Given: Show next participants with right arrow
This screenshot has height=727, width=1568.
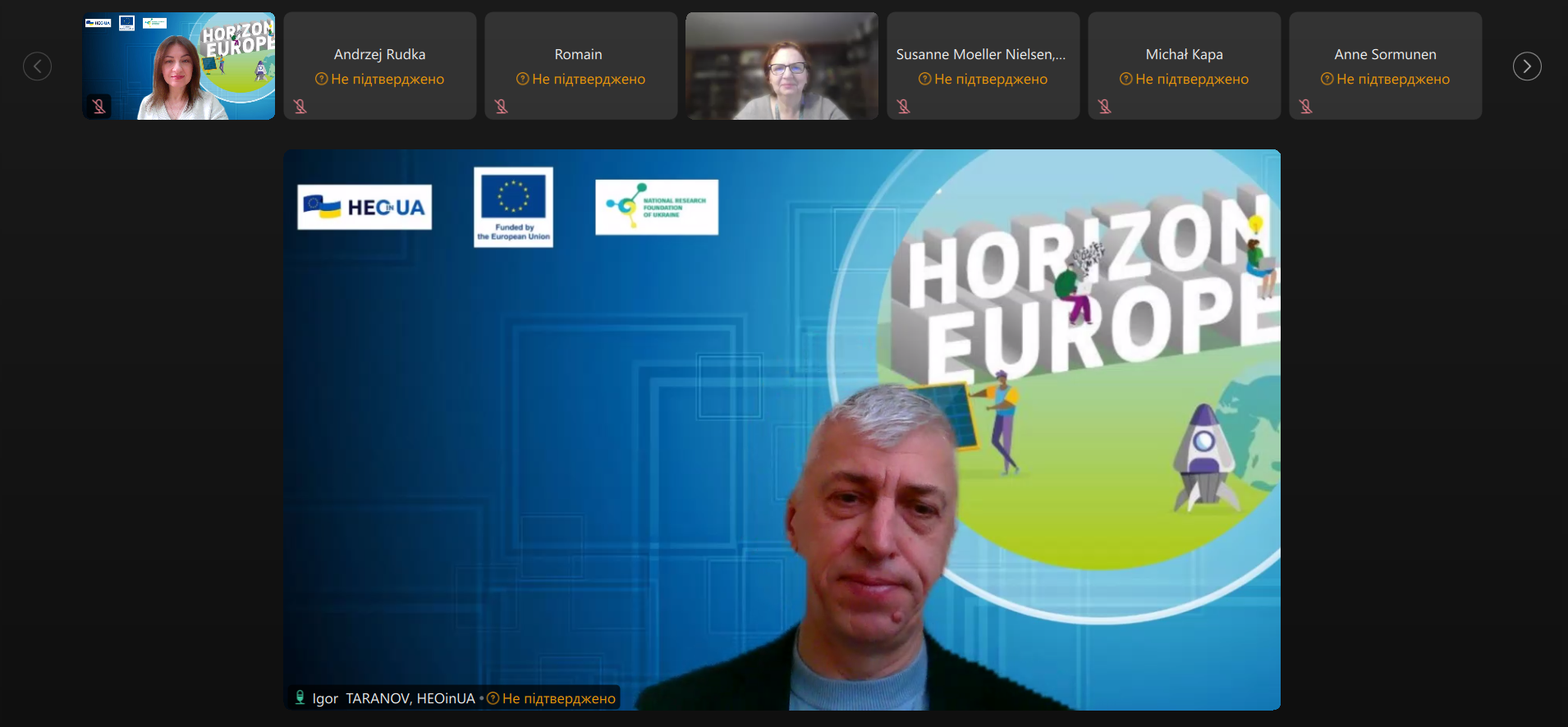Looking at the screenshot, I should [1527, 66].
